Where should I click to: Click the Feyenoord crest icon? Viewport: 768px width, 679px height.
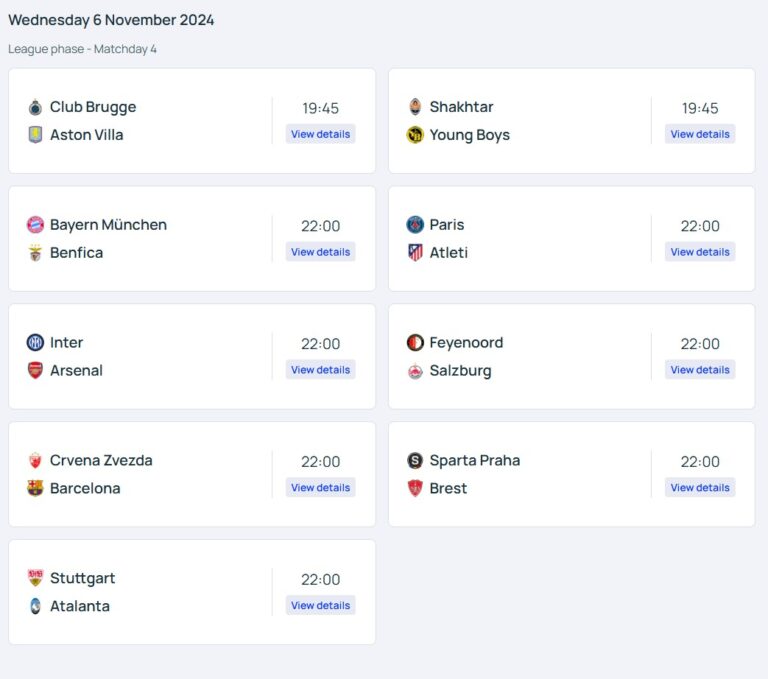pyautogui.click(x=415, y=343)
